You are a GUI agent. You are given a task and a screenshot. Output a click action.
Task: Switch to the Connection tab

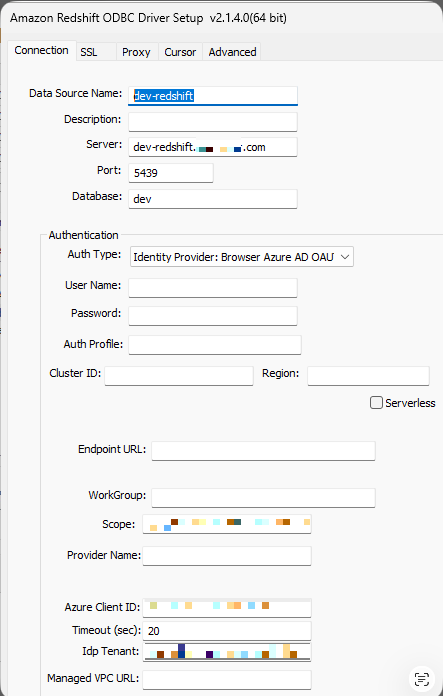tap(42, 51)
